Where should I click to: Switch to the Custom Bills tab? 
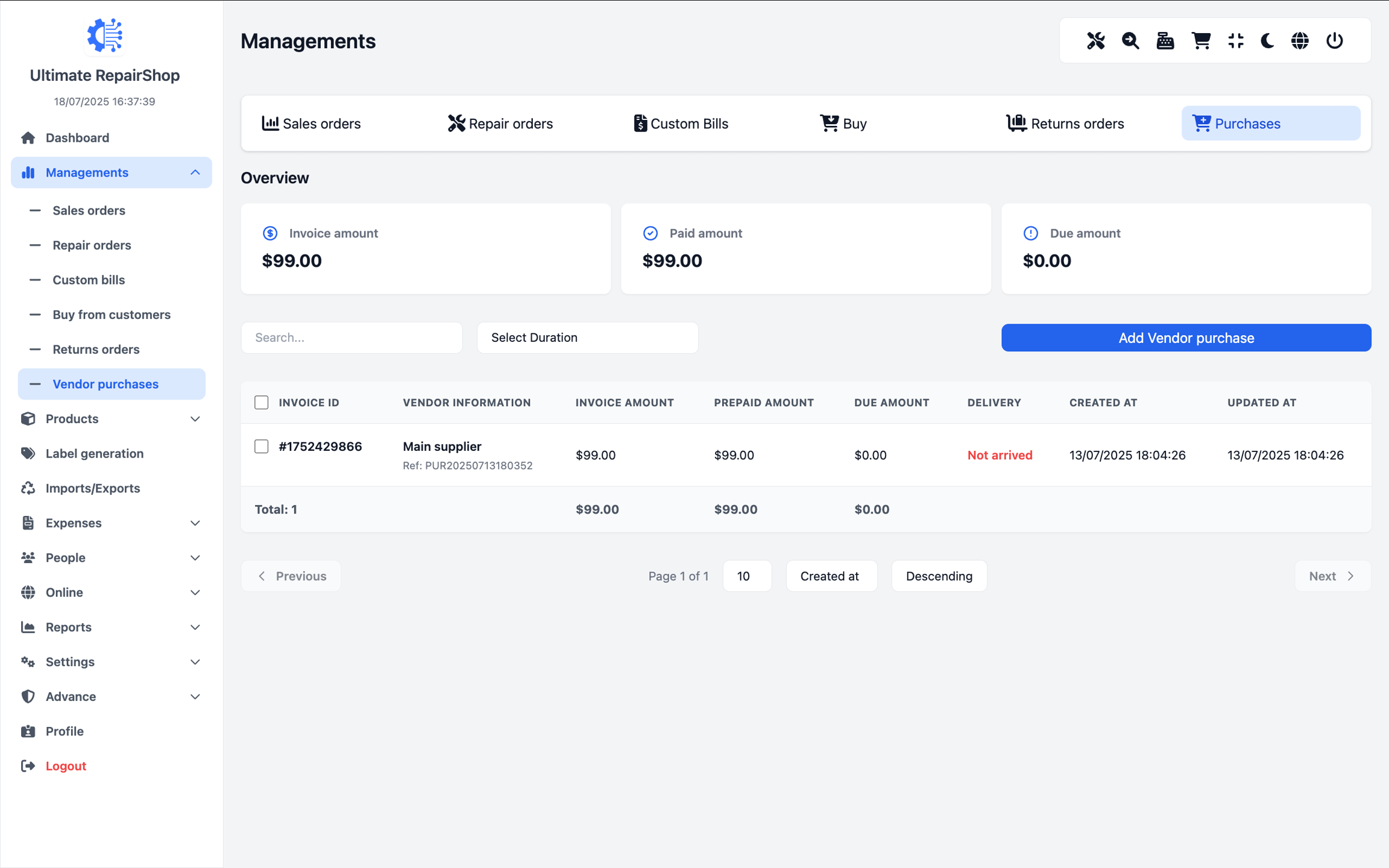coord(681,124)
